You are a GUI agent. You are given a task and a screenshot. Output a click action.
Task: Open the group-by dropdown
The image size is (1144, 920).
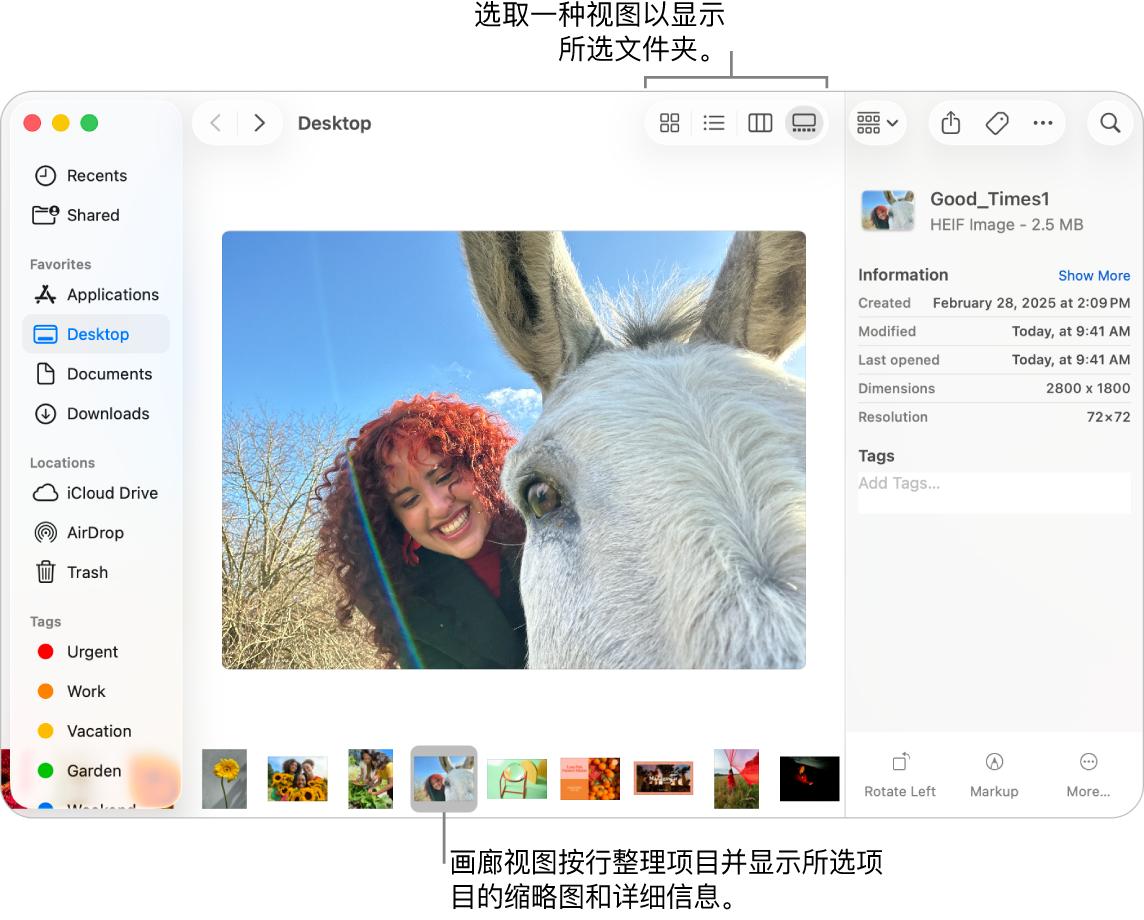pyautogui.click(x=877, y=123)
